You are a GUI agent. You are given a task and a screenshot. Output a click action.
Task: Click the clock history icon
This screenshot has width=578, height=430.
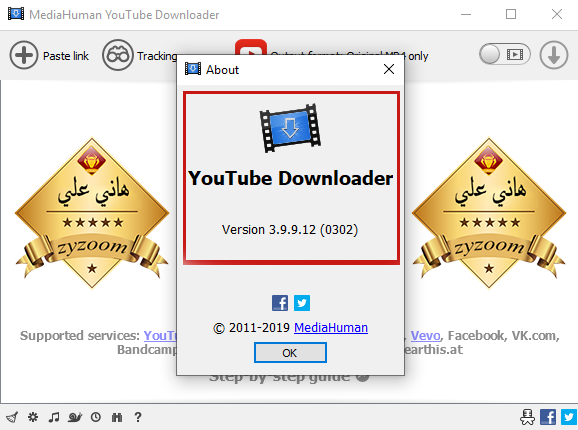click(x=96, y=417)
